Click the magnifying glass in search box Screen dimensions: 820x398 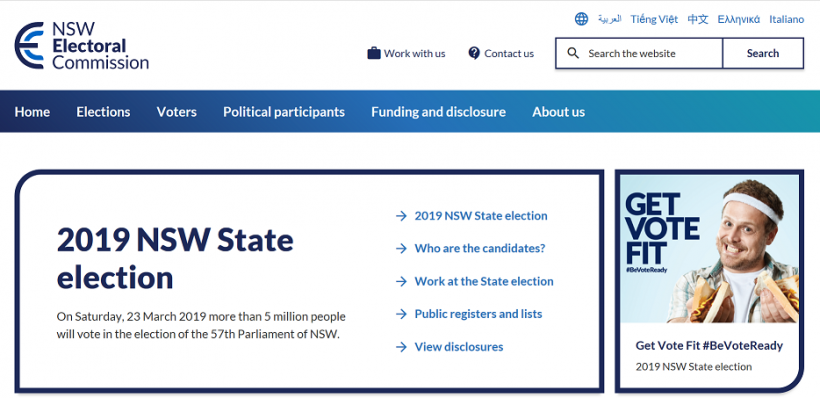(x=573, y=53)
